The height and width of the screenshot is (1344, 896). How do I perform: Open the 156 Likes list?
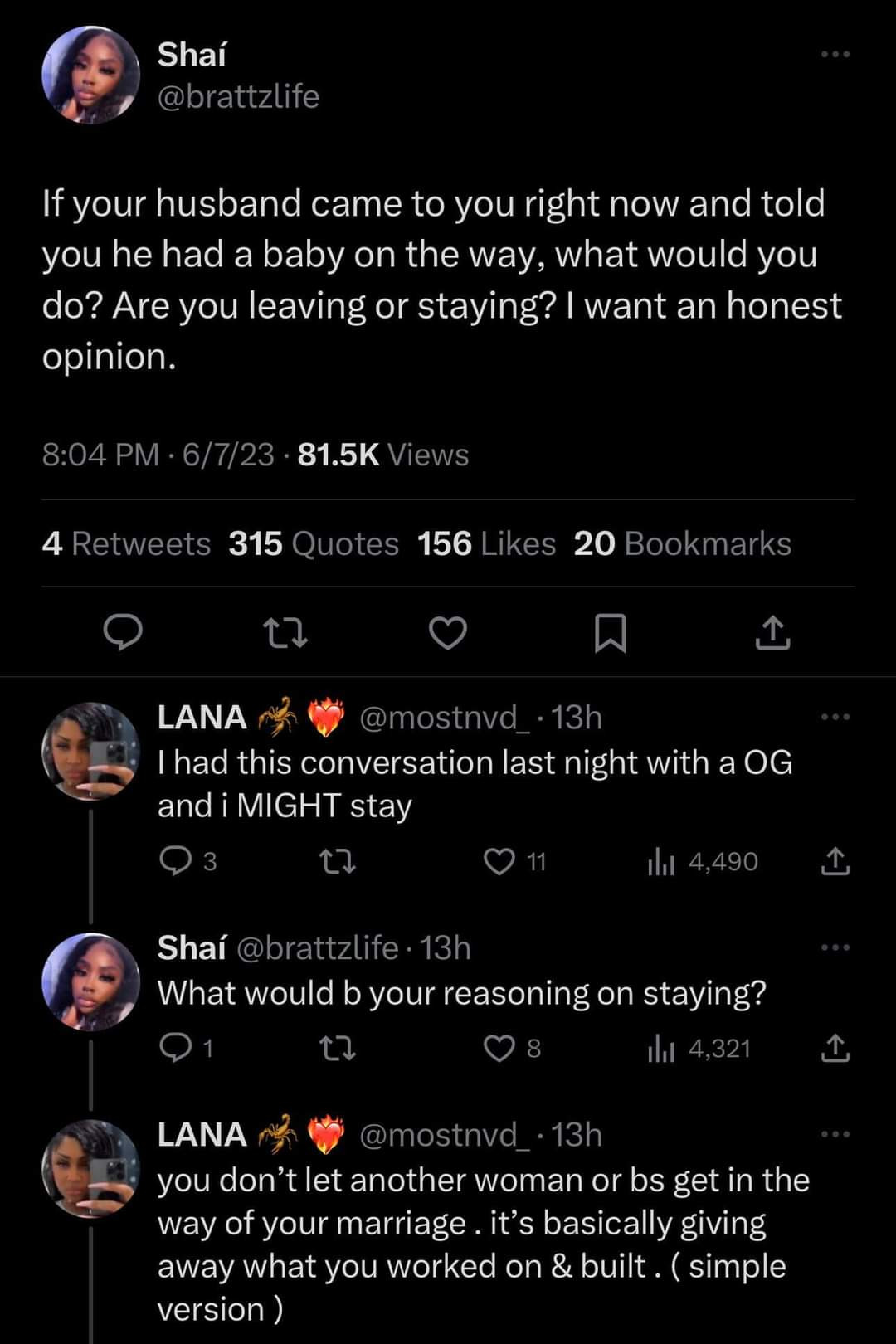(486, 544)
